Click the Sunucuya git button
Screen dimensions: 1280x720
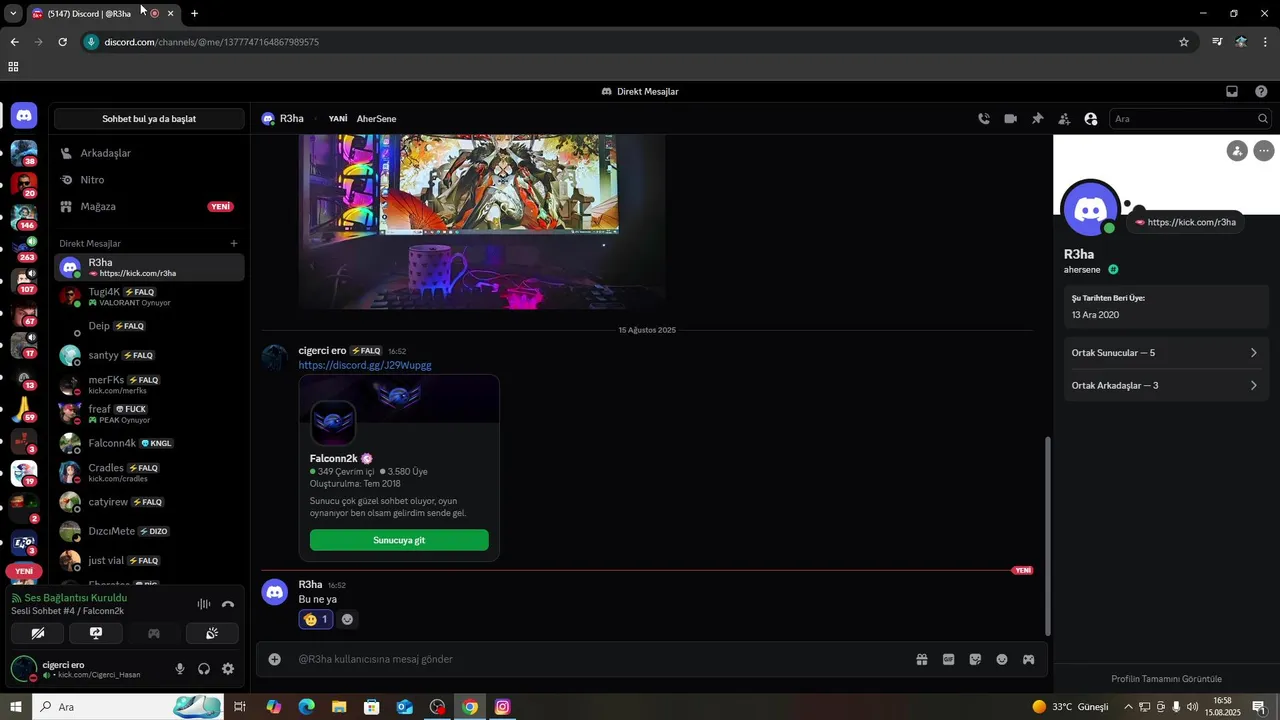tap(399, 540)
